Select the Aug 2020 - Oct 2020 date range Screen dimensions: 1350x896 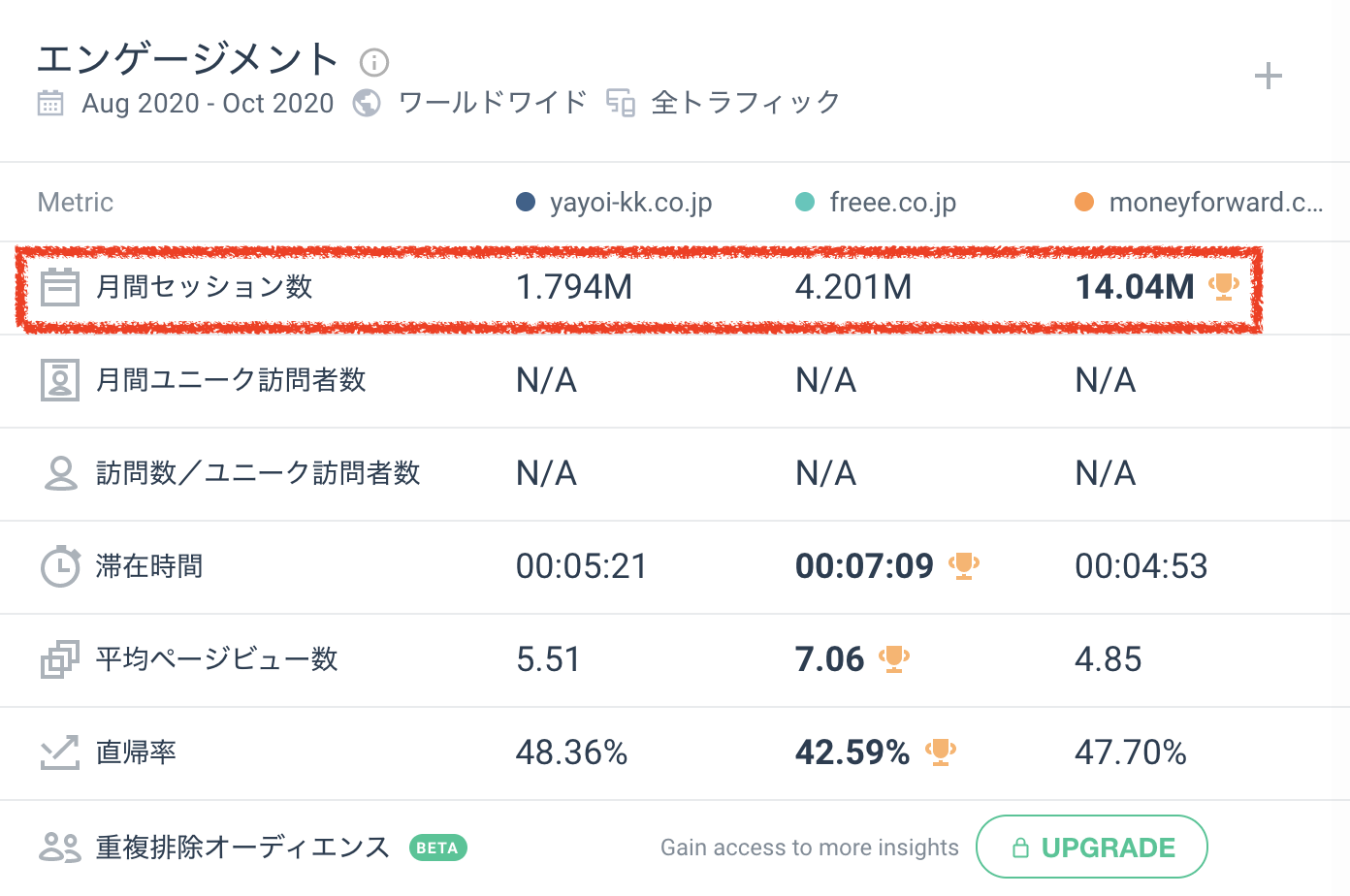[208, 103]
